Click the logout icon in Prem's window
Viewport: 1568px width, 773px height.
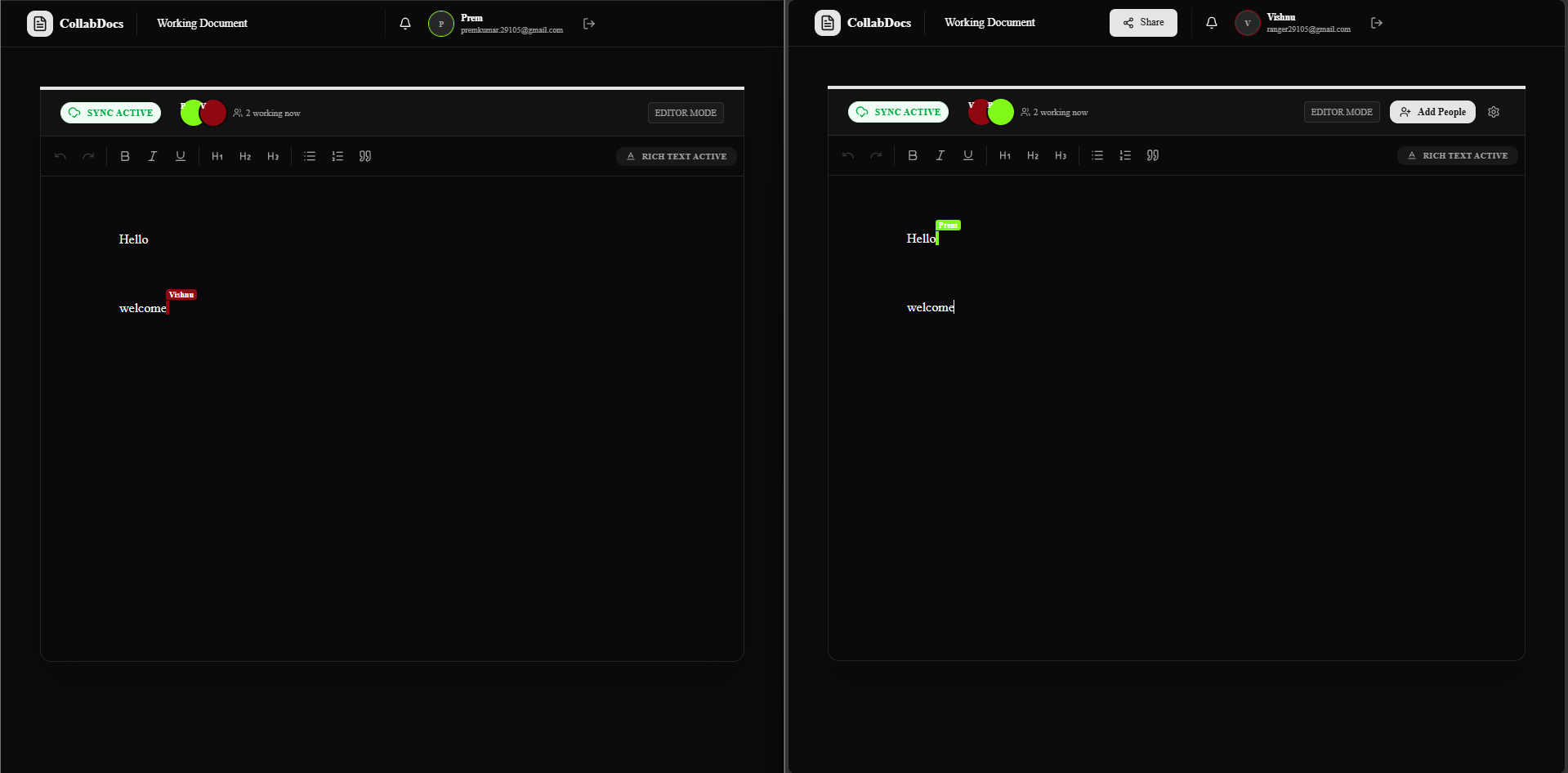(x=589, y=24)
